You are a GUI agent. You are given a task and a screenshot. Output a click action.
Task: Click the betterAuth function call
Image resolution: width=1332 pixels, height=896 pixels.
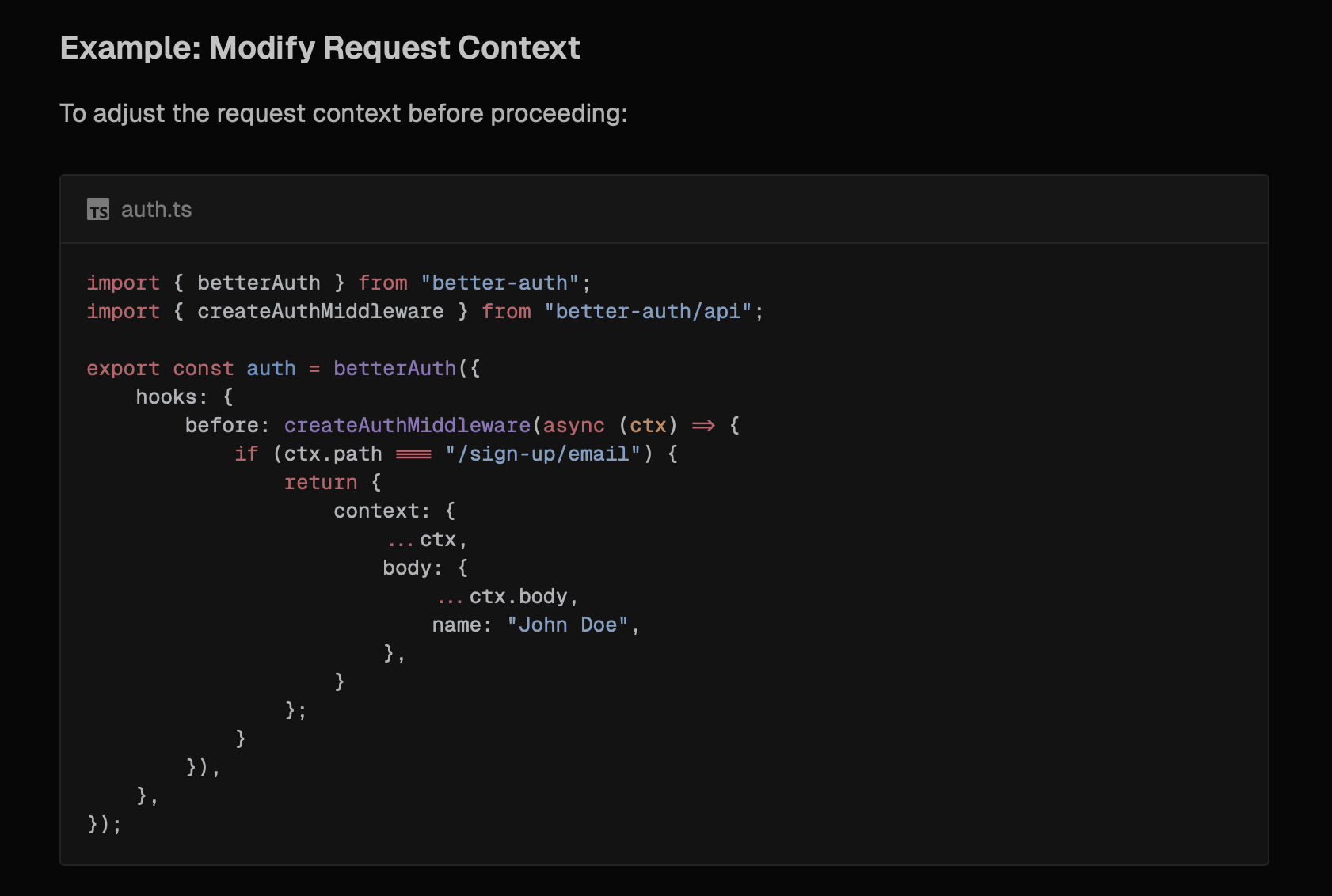coord(394,369)
